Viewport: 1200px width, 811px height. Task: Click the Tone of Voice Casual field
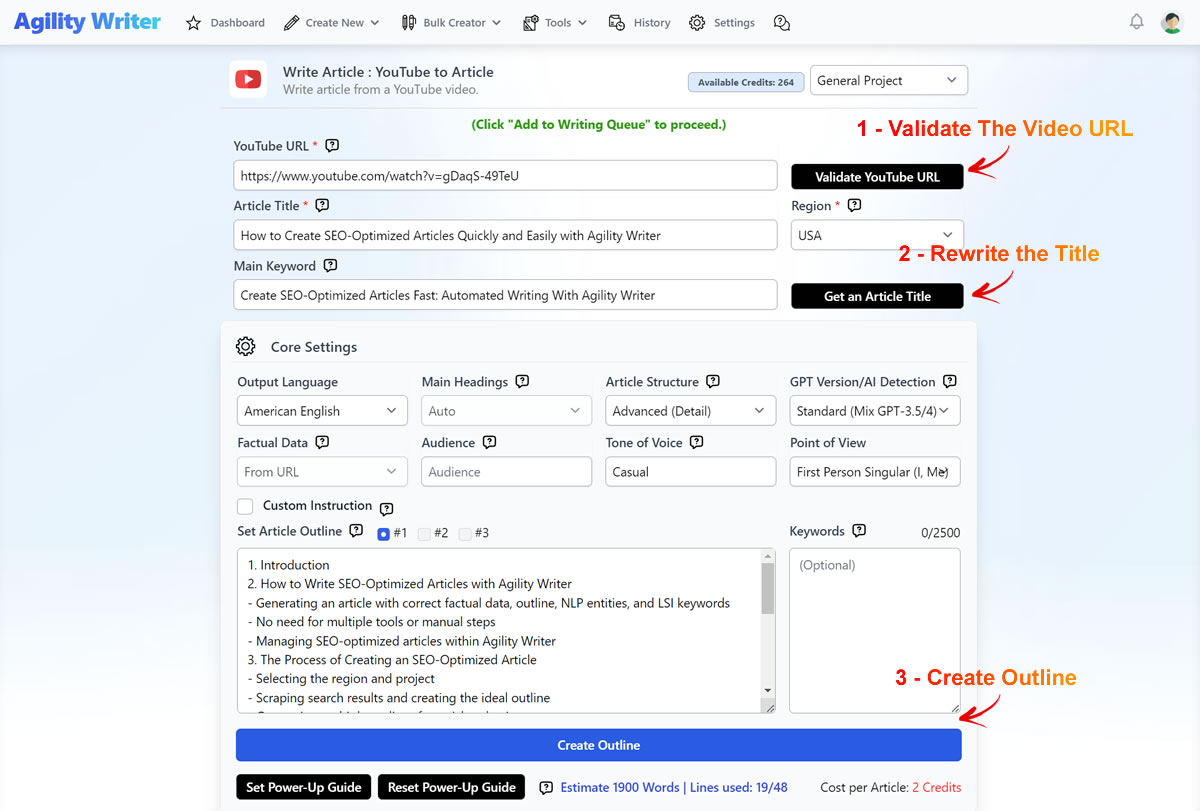point(691,472)
